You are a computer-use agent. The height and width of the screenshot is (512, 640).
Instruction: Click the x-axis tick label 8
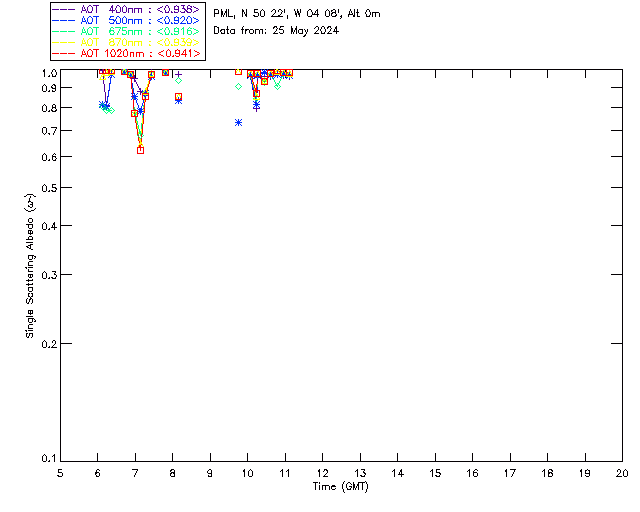[173, 473]
